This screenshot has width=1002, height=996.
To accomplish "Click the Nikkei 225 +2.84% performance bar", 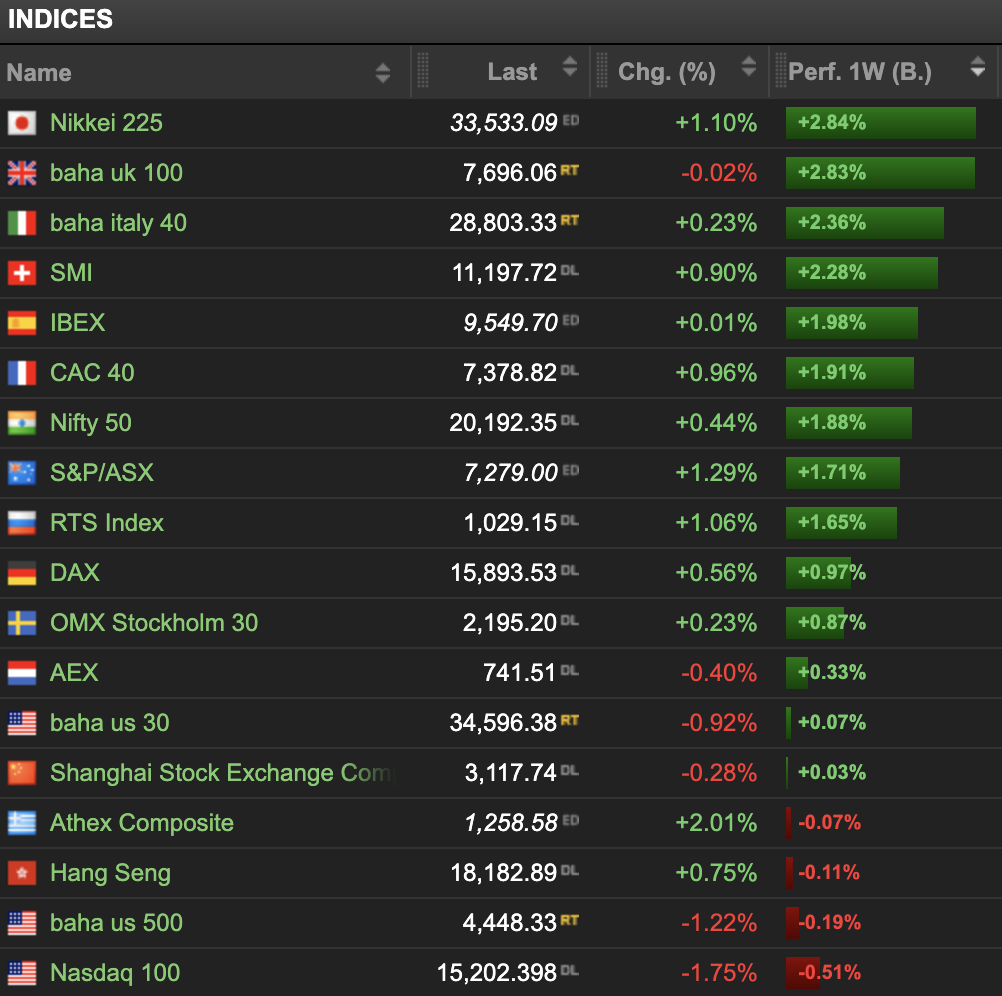I will click(880, 123).
